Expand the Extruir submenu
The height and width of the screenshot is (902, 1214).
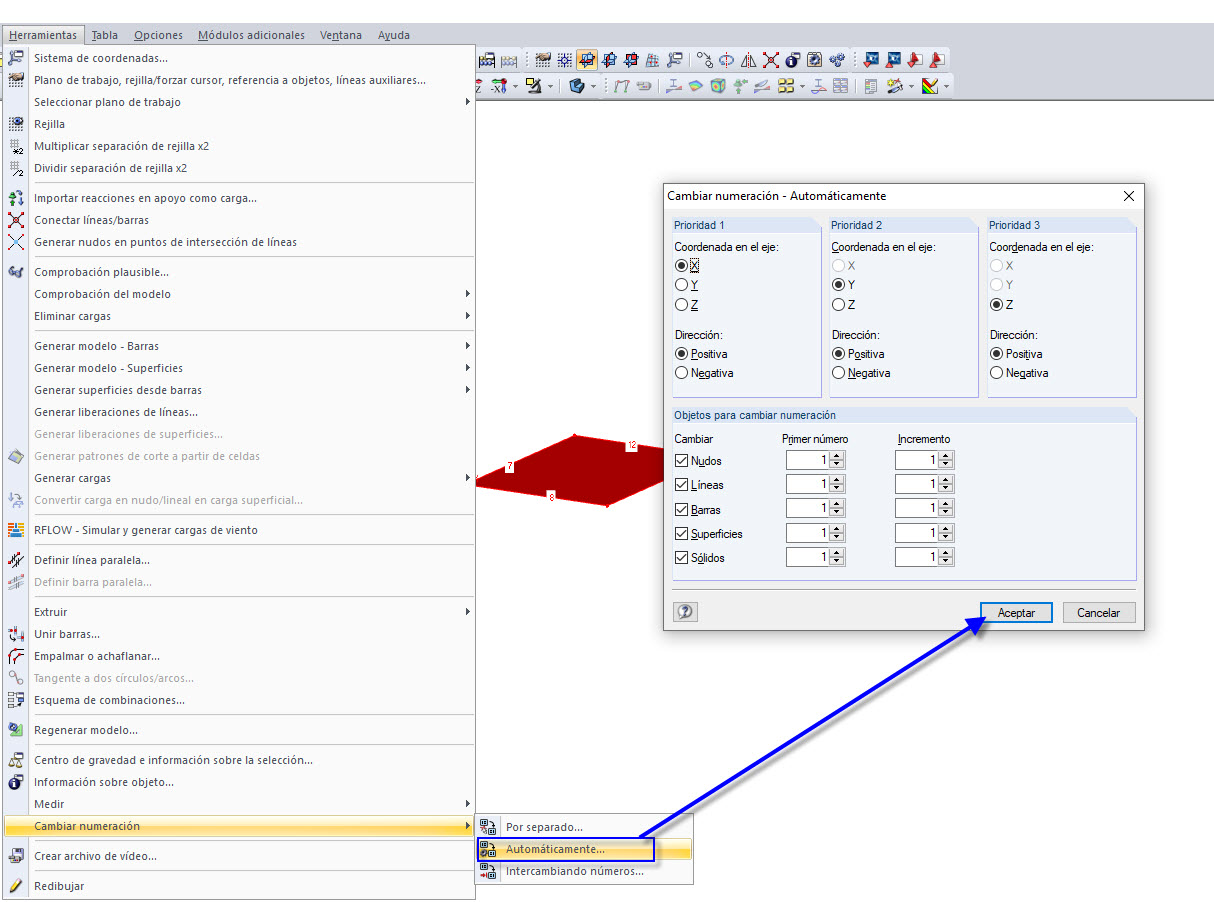[240, 612]
